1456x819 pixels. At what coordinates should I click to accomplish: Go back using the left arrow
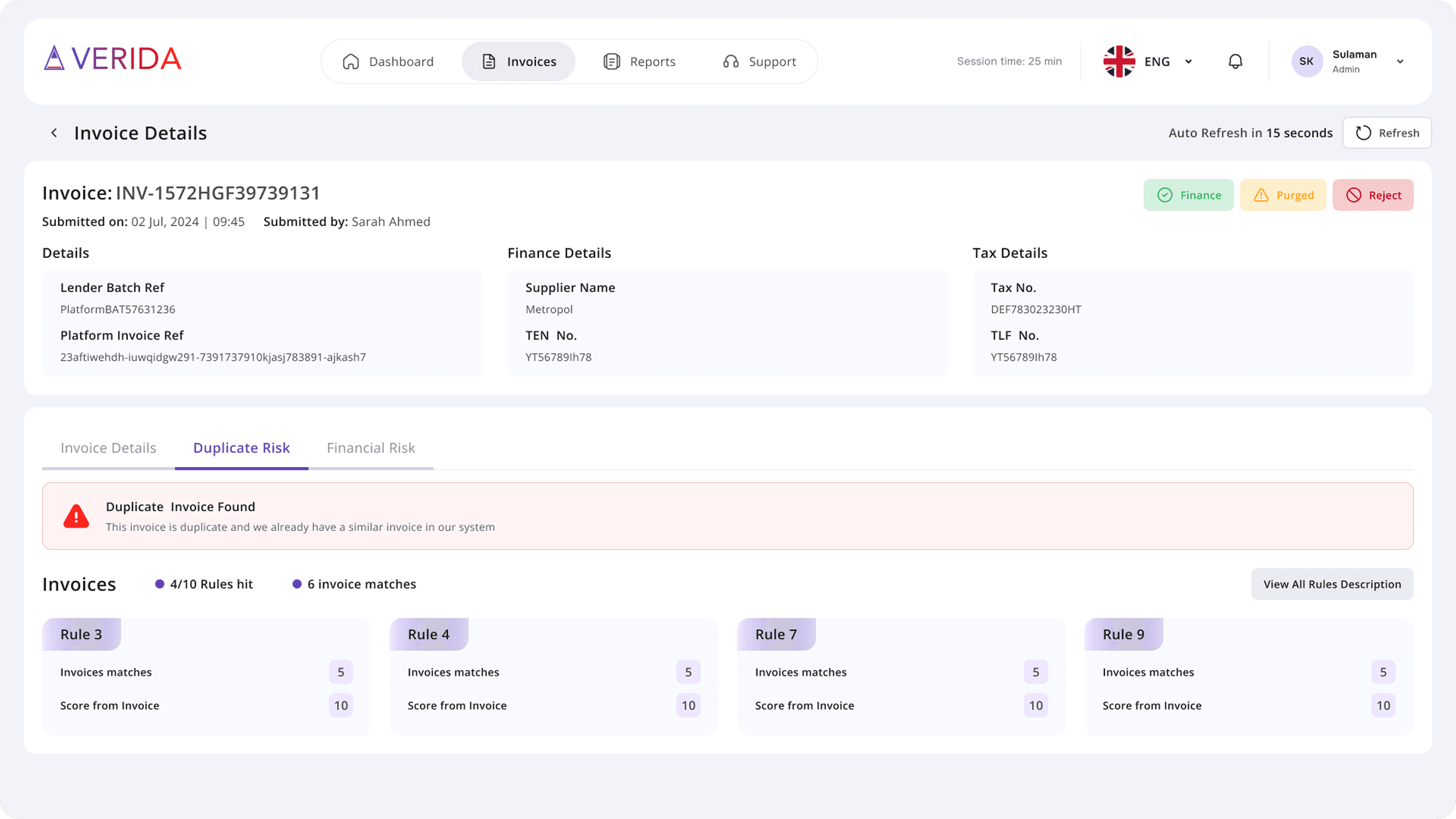54,132
